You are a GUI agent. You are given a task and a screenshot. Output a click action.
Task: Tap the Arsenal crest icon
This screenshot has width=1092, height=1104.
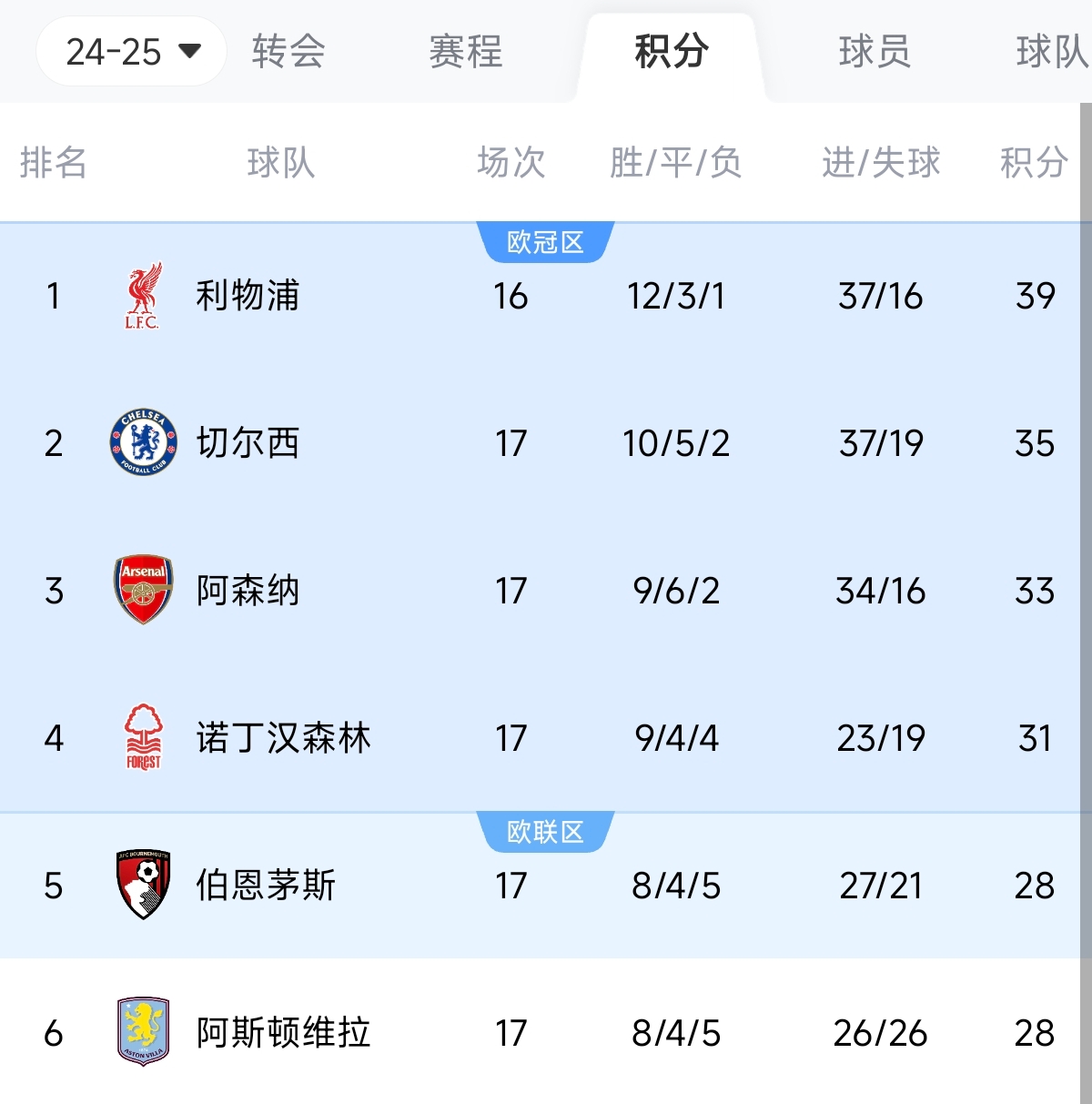(x=143, y=591)
